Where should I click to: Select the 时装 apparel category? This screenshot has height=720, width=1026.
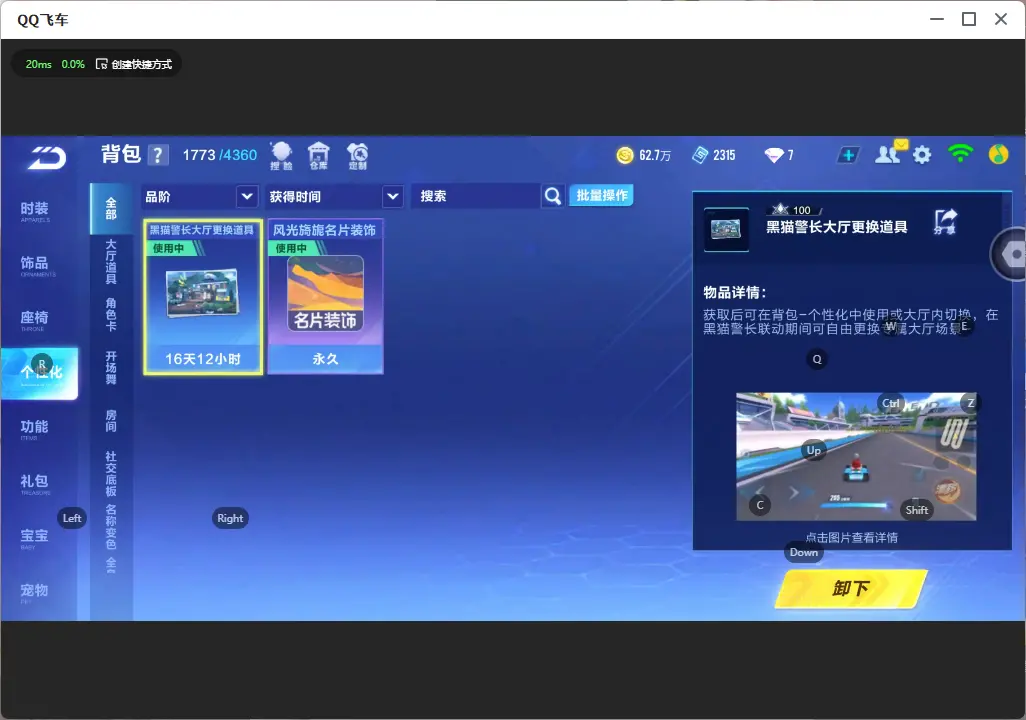coord(35,211)
